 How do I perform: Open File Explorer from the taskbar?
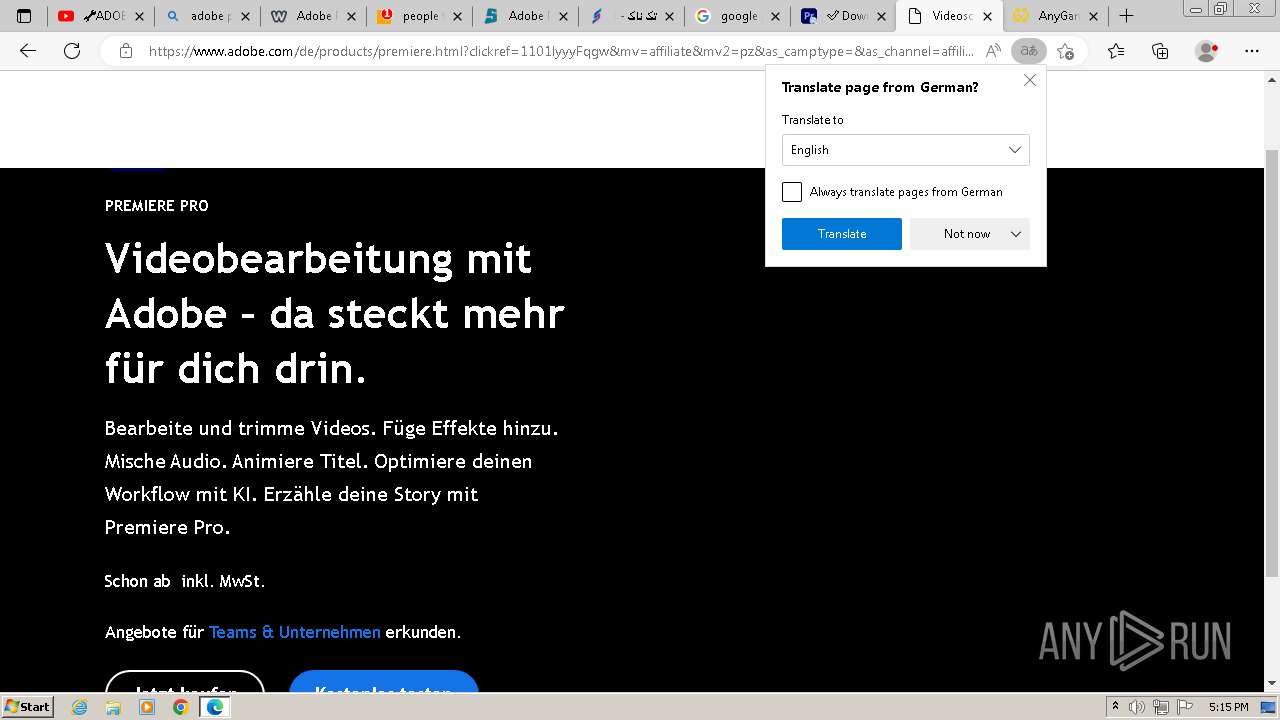click(x=113, y=707)
